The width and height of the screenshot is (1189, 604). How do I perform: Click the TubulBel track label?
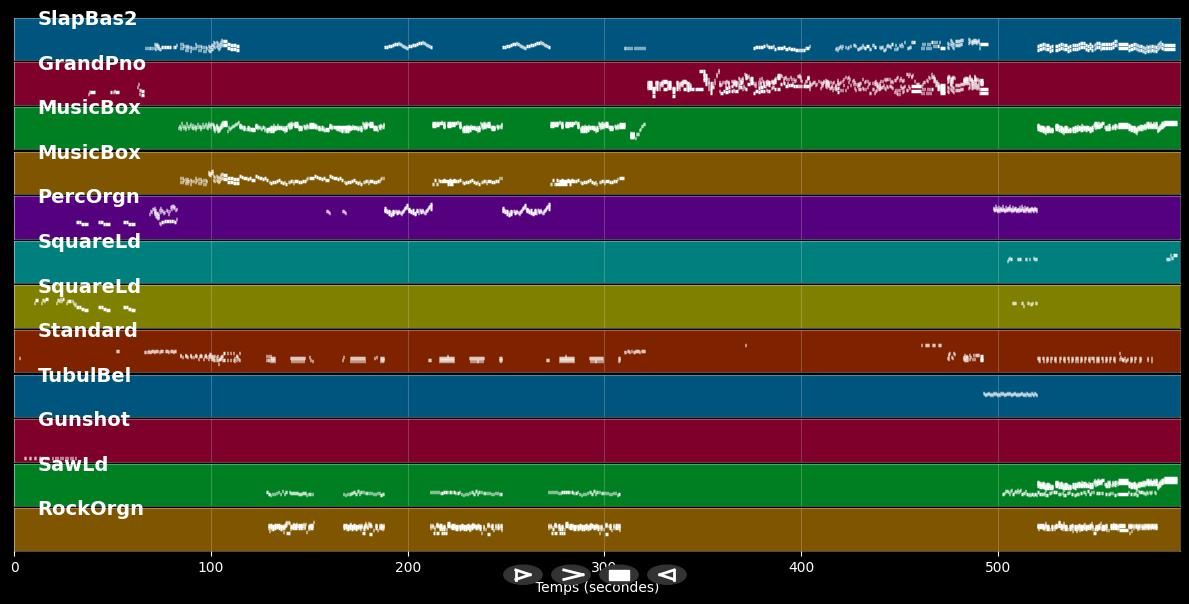[84, 376]
